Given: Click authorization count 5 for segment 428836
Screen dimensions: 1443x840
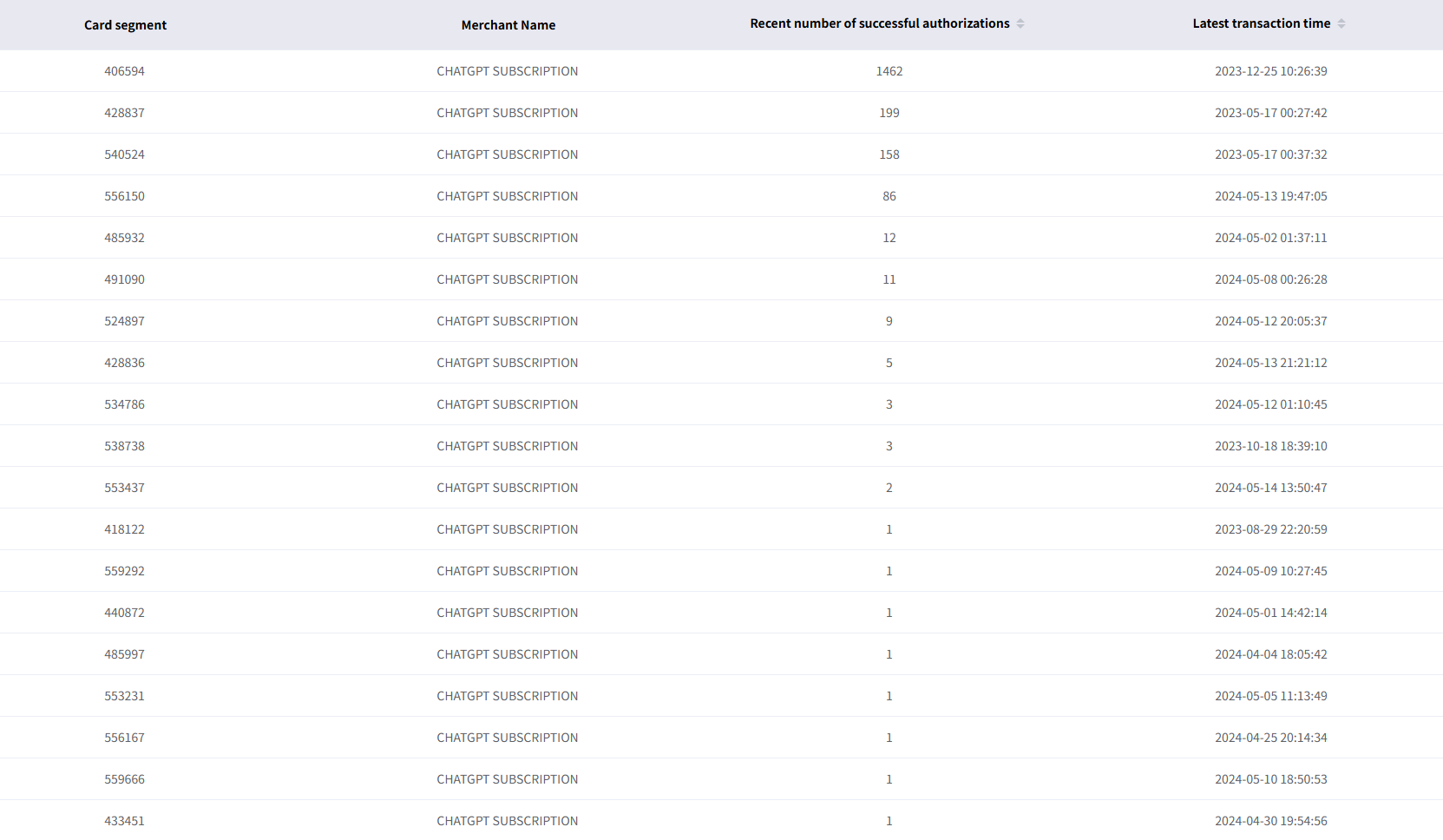Looking at the screenshot, I should pyautogui.click(x=889, y=363).
